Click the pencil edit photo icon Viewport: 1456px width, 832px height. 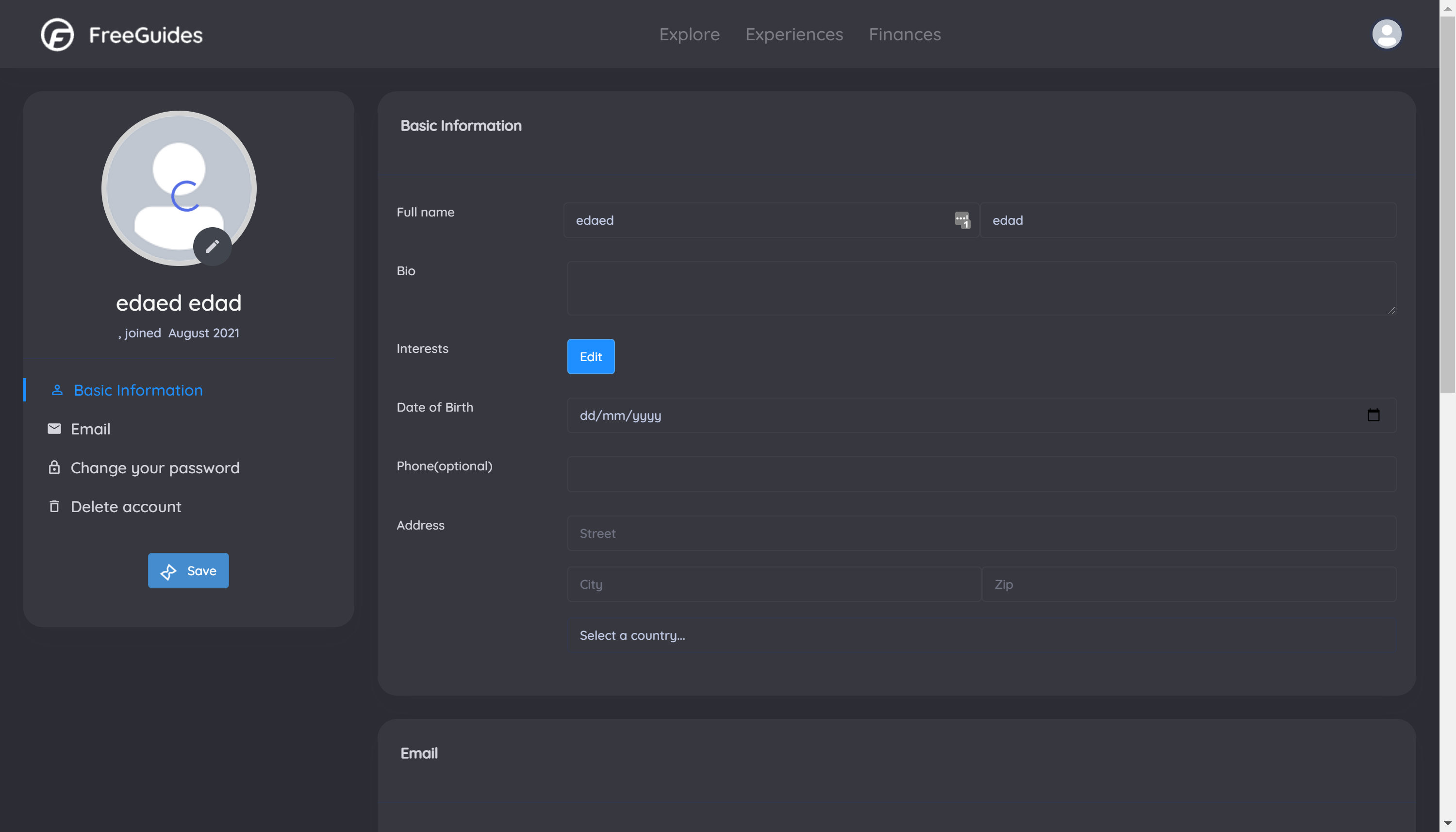tap(212, 246)
